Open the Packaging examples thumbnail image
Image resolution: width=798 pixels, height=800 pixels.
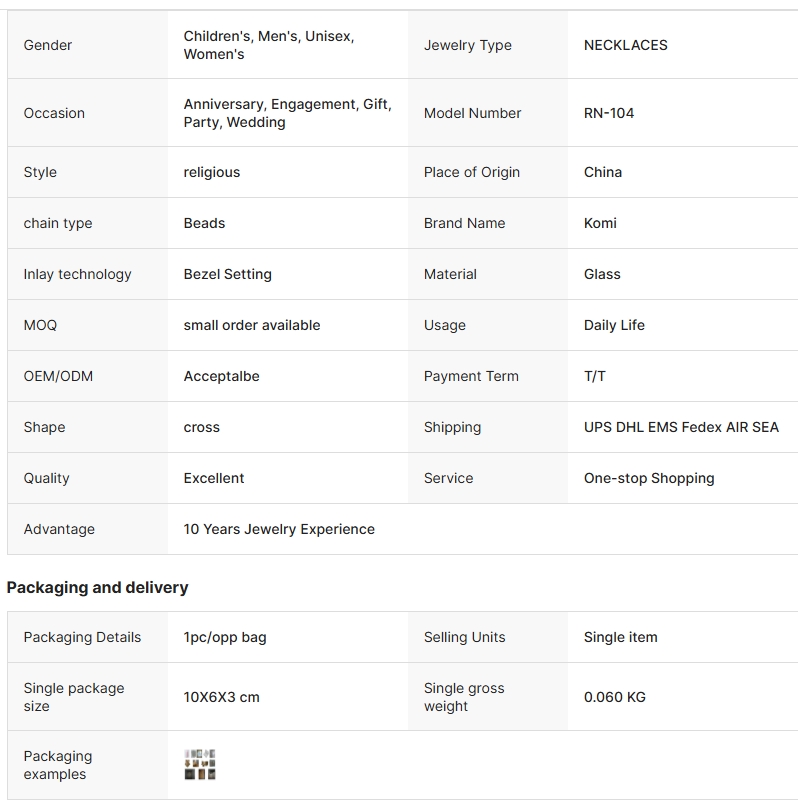(200, 765)
